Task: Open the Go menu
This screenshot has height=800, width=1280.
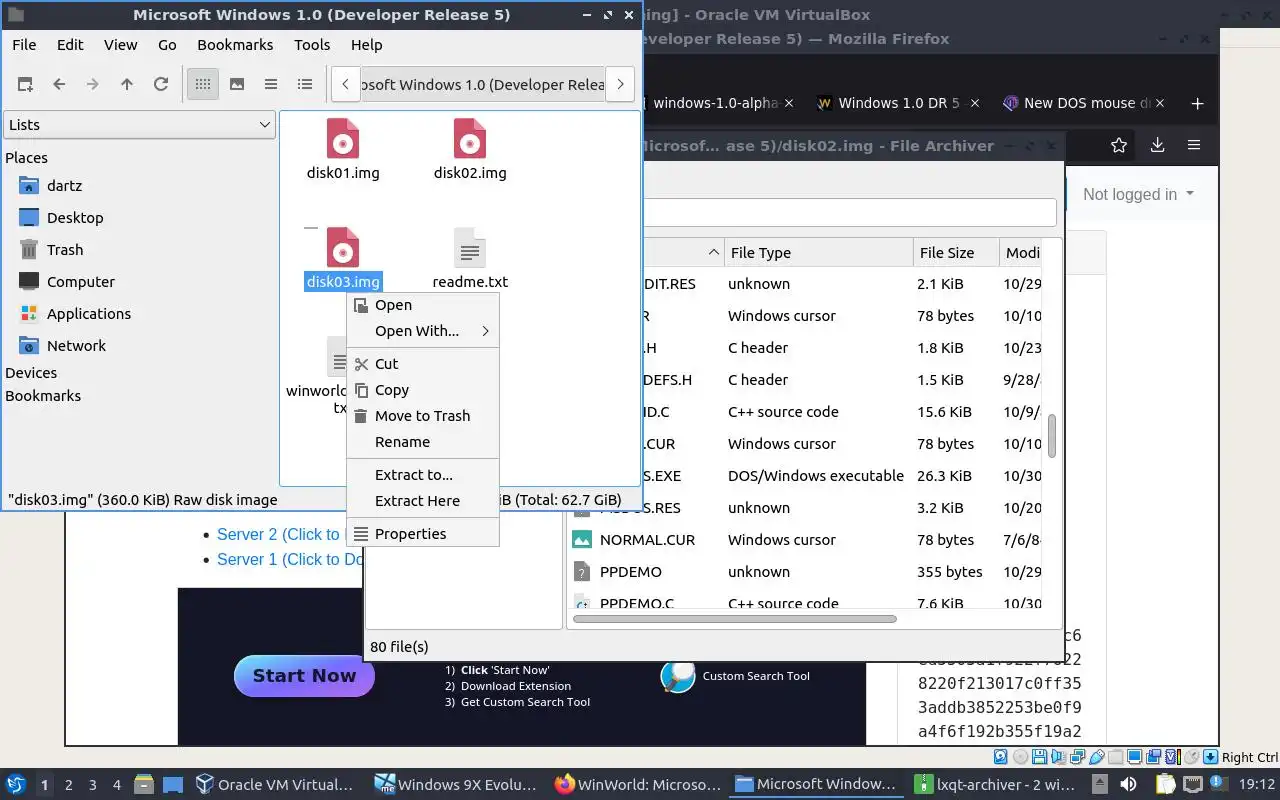Action: [x=167, y=45]
